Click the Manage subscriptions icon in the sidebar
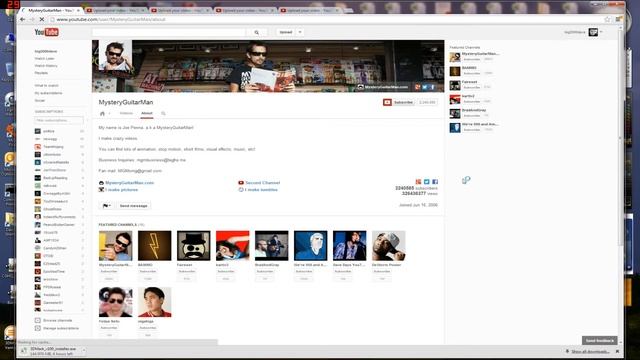Image resolution: width=640 pixels, height=360 pixels. 38,328
